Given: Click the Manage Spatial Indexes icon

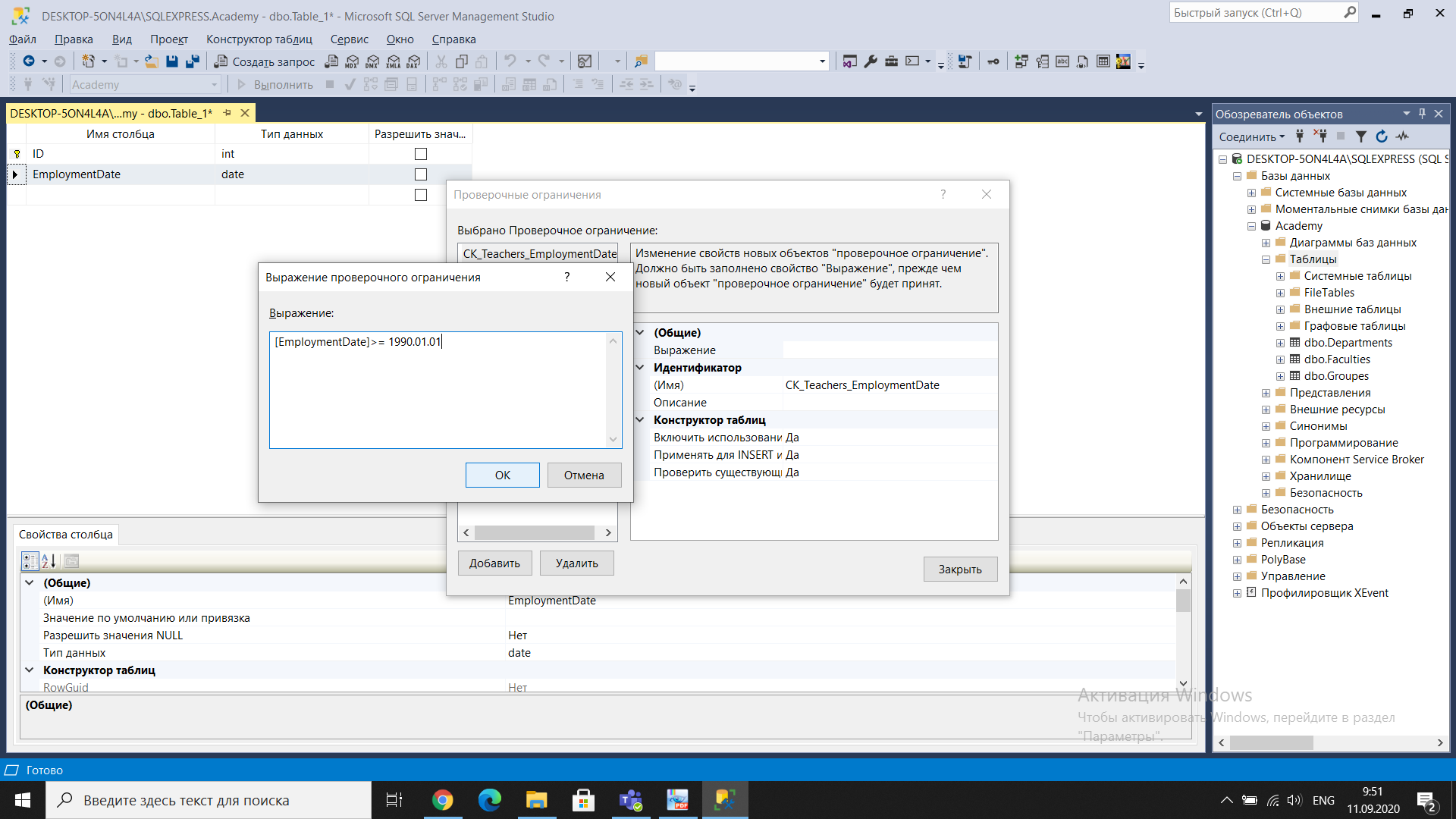Looking at the screenshot, I should 1123,61.
